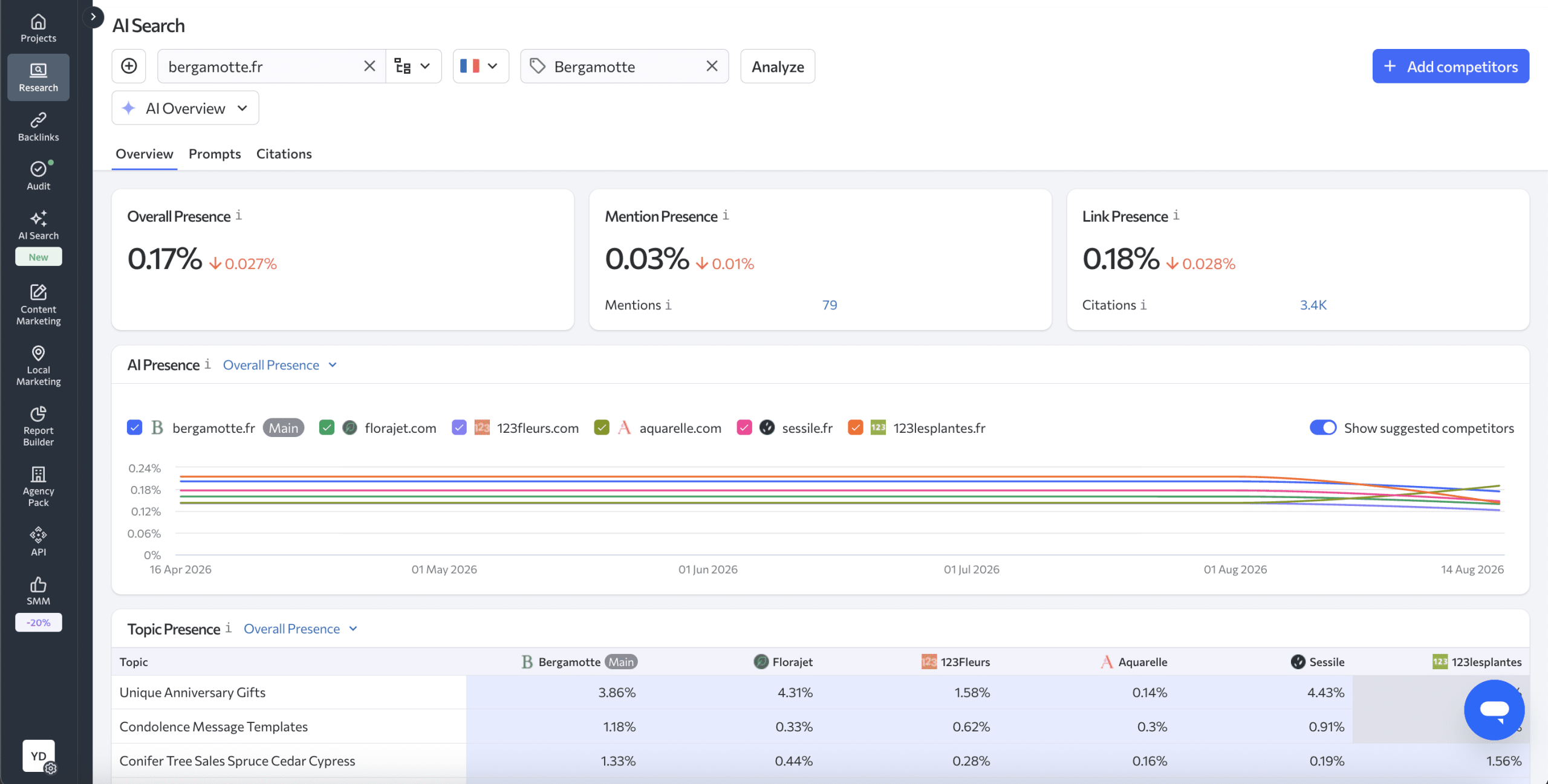Click Topic Presence info icon
Viewport: 1548px width, 784px height.
click(228, 628)
